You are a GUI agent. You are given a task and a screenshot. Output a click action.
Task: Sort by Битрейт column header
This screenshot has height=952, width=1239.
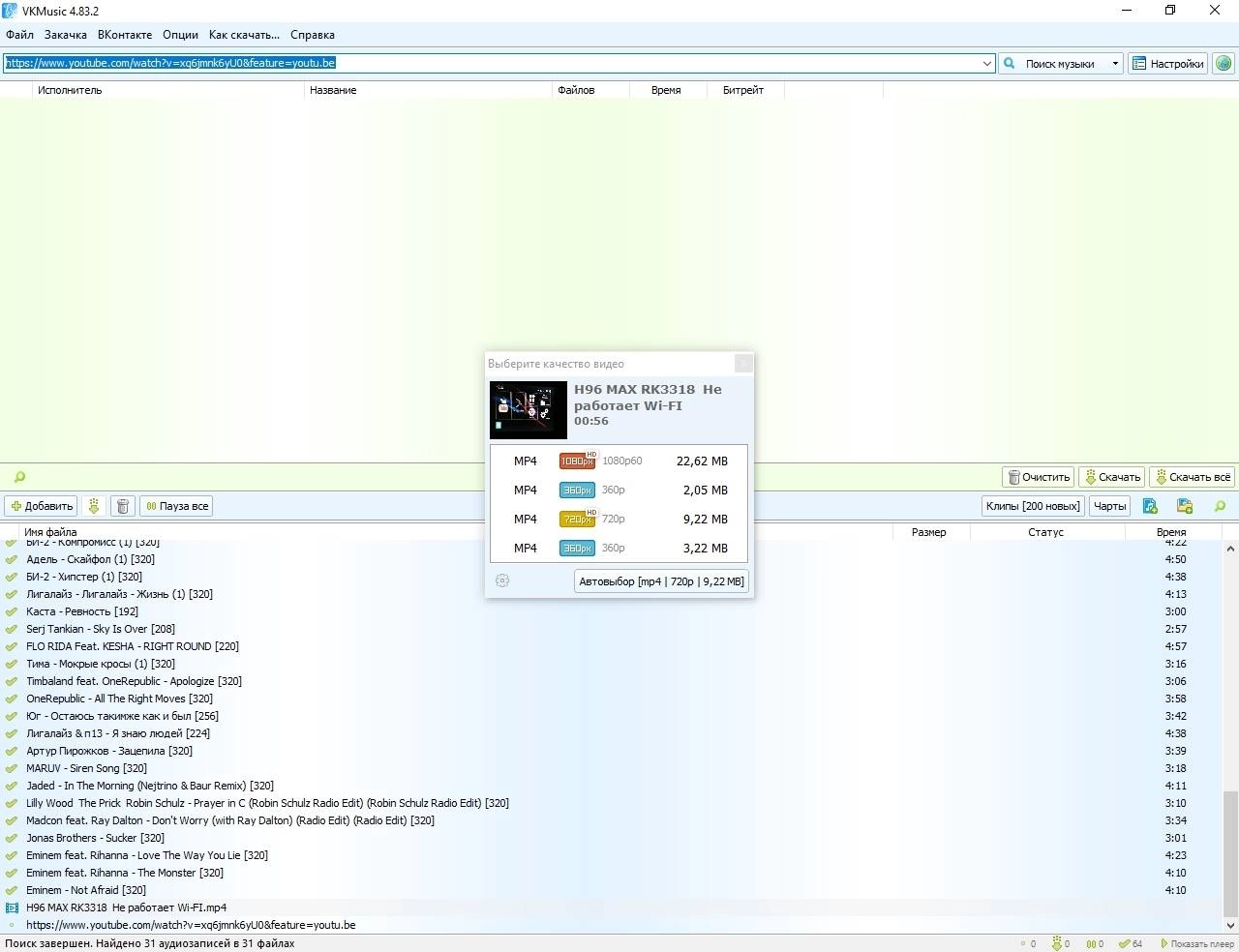point(745,90)
